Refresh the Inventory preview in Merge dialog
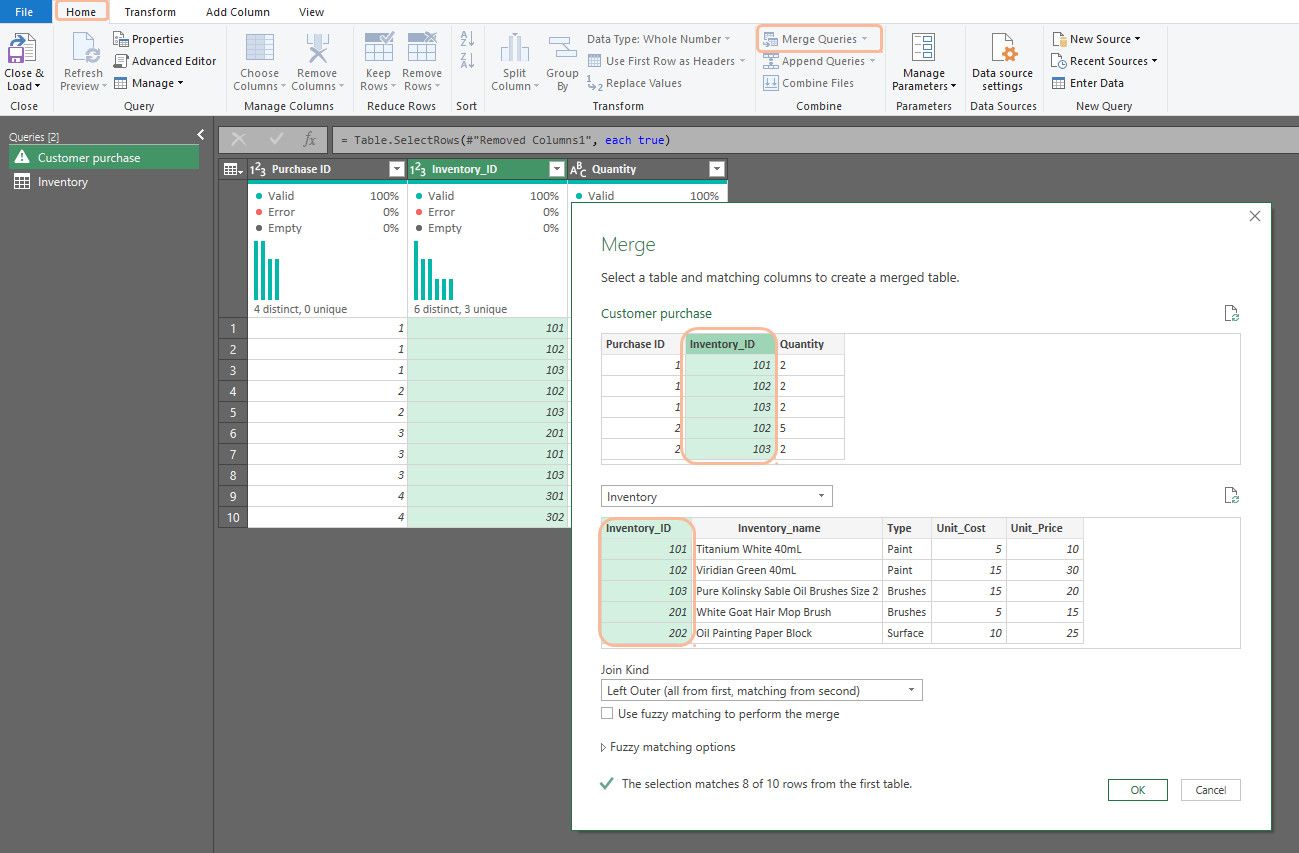This screenshot has width=1299, height=853. pyautogui.click(x=1232, y=496)
